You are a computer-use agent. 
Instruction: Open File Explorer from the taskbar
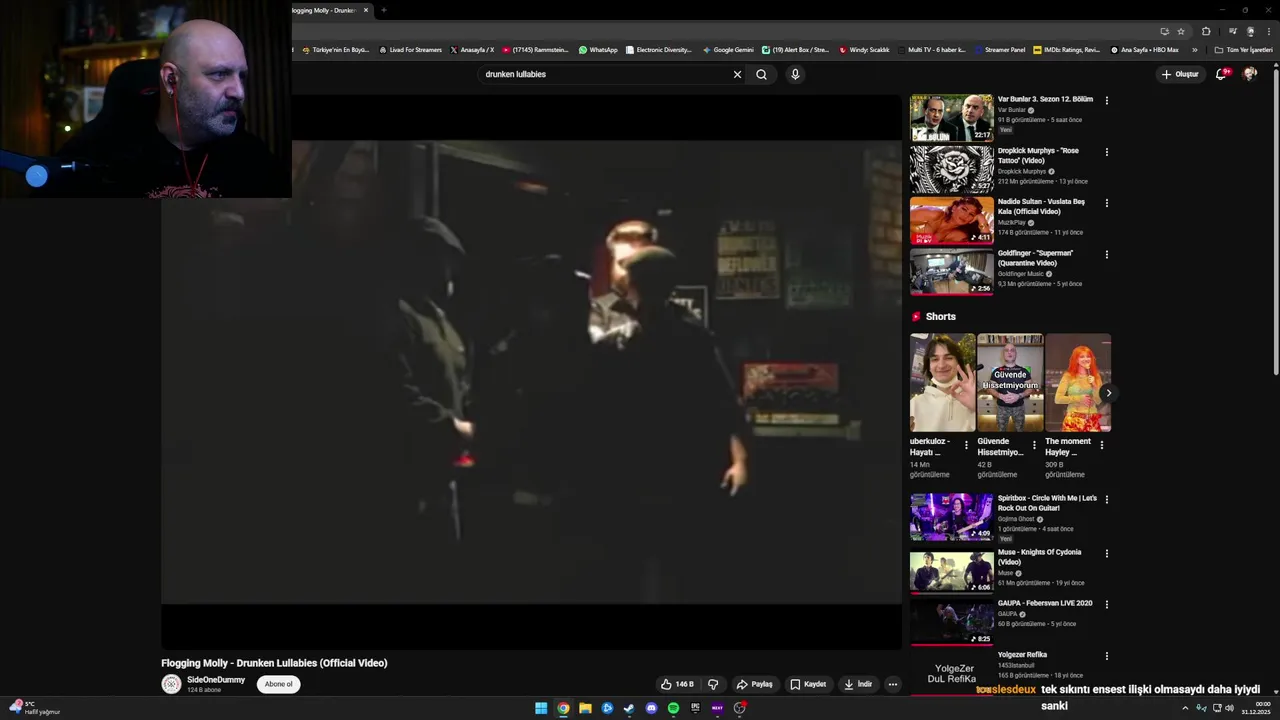click(585, 708)
